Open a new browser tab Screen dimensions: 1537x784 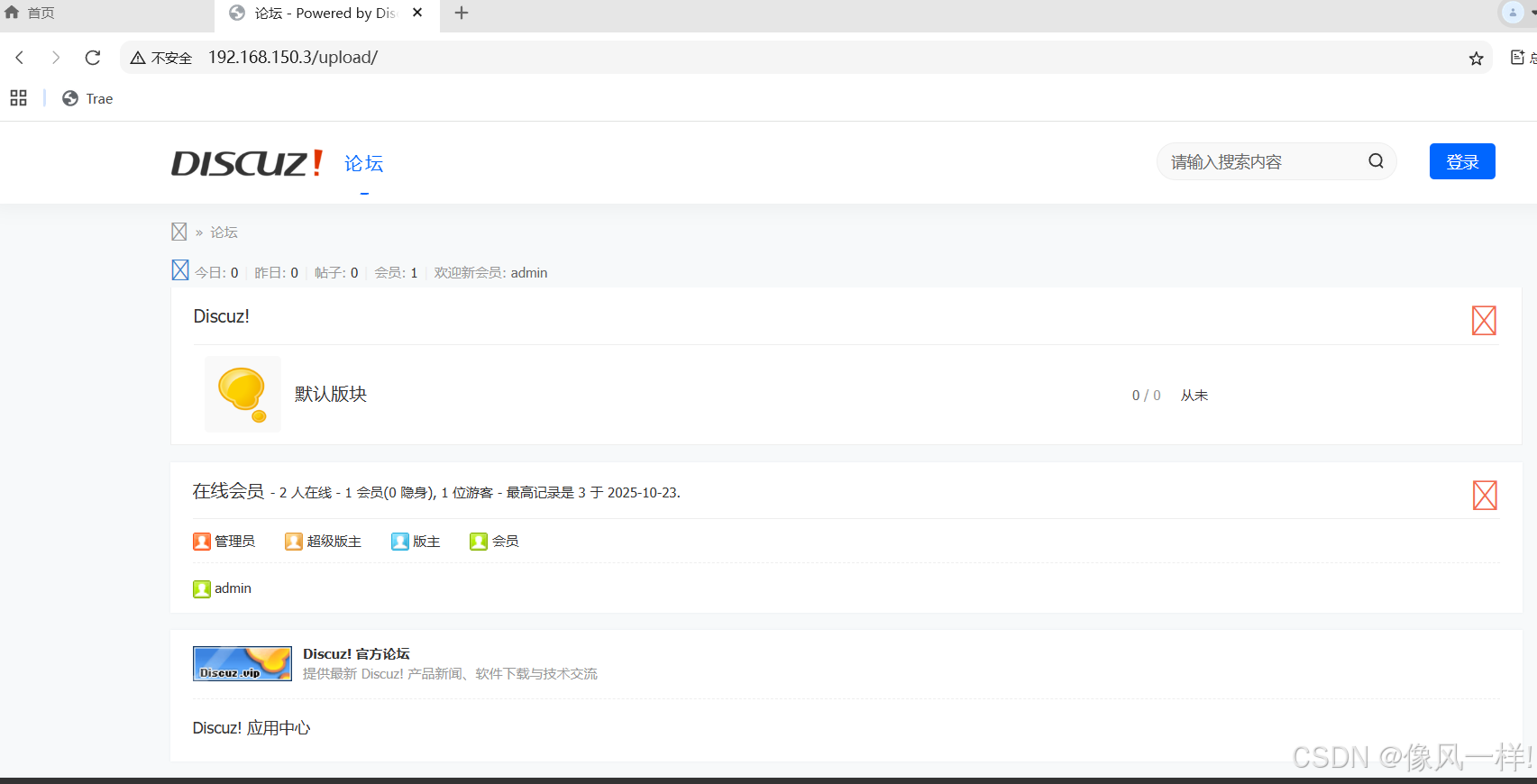coord(462,13)
